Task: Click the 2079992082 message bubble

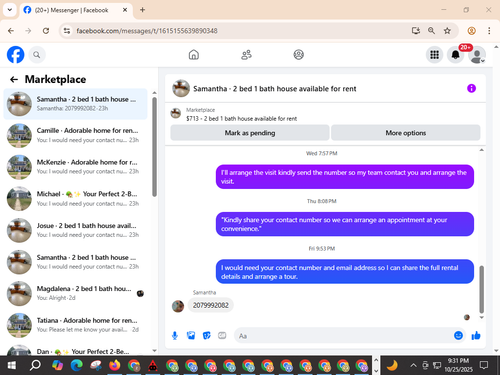Action: (211, 305)
